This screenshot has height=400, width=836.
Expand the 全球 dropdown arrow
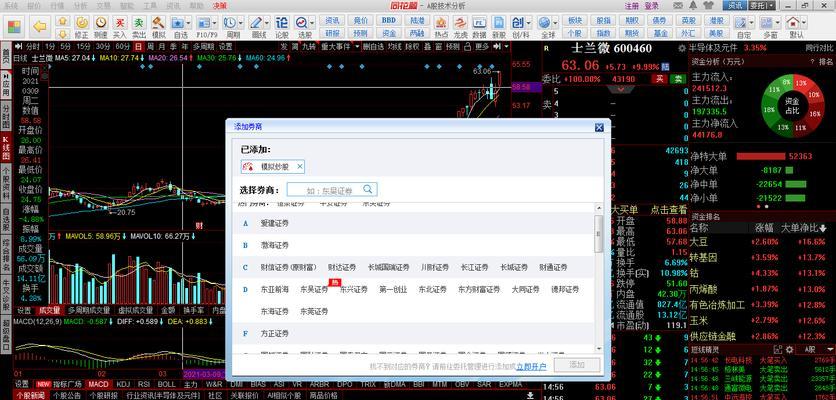coord(555,23)
